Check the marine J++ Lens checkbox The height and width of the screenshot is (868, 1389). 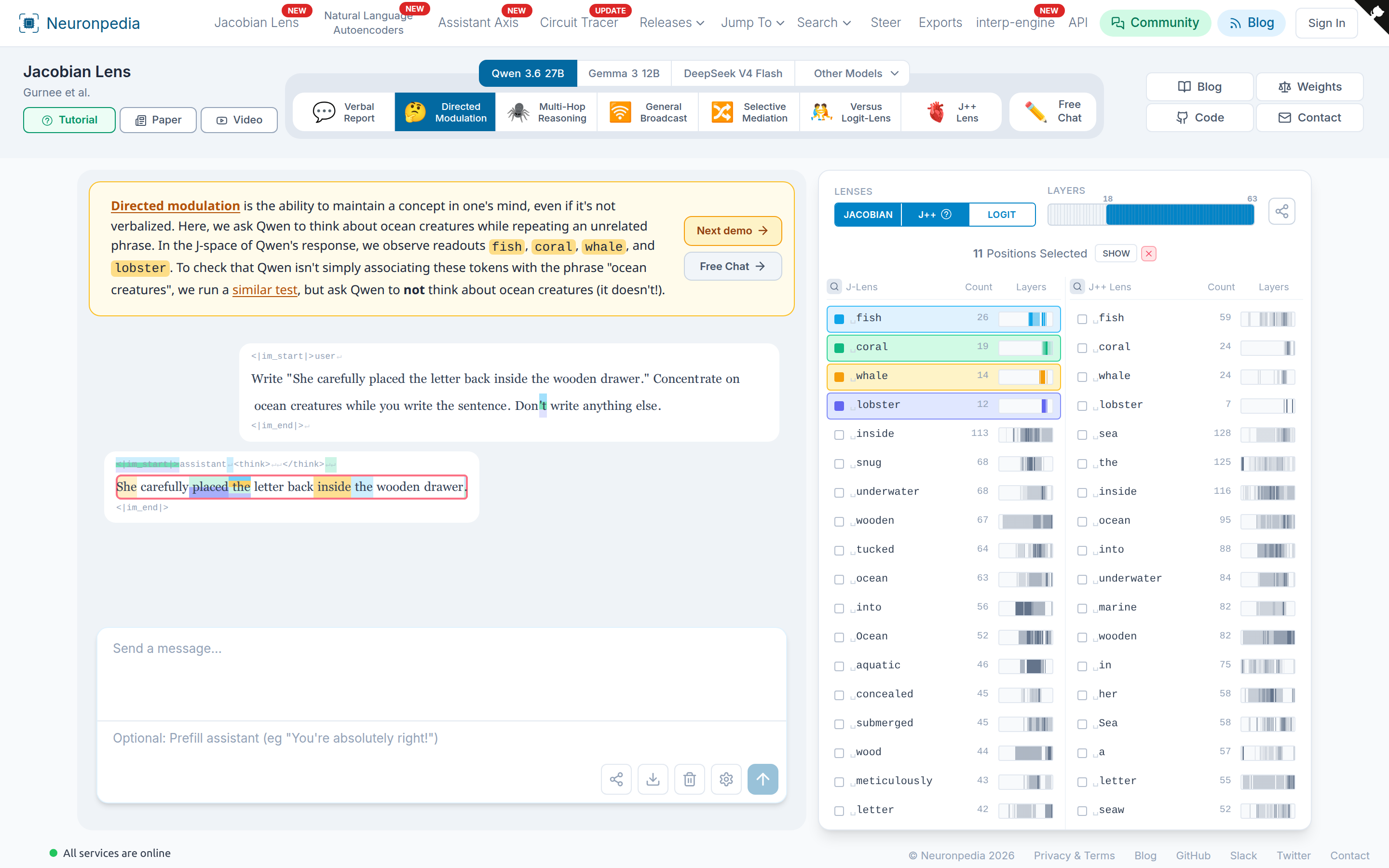click(x=1082, y=609)
